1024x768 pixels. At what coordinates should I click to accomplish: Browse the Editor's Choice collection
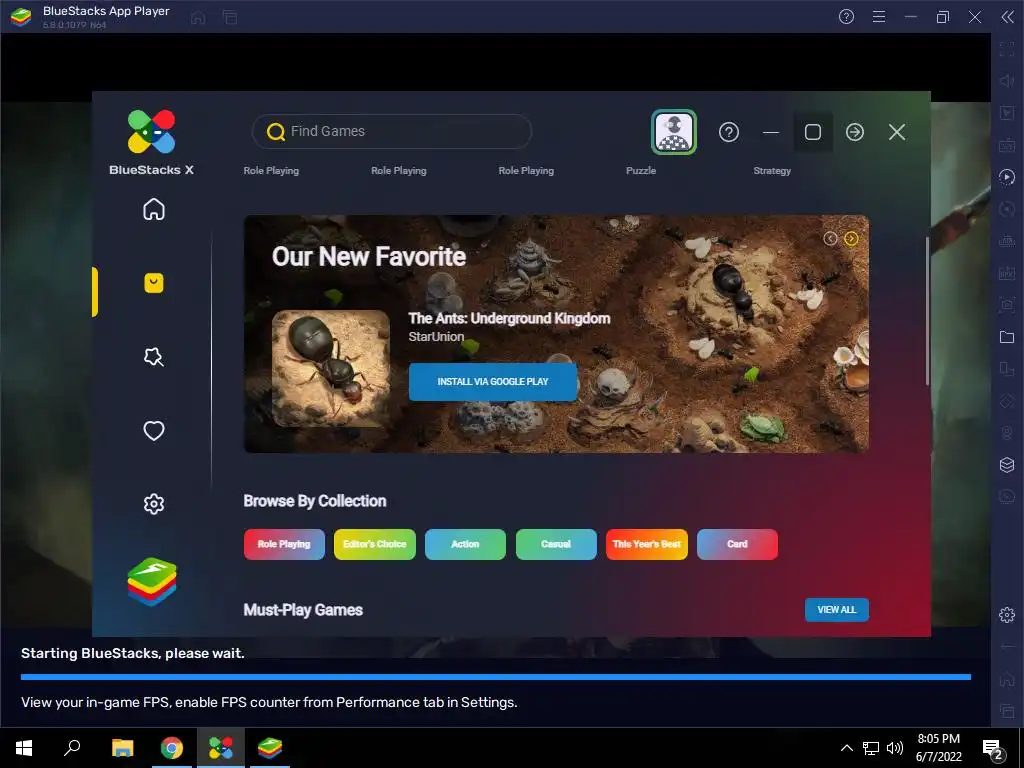(x=375, y=544)
